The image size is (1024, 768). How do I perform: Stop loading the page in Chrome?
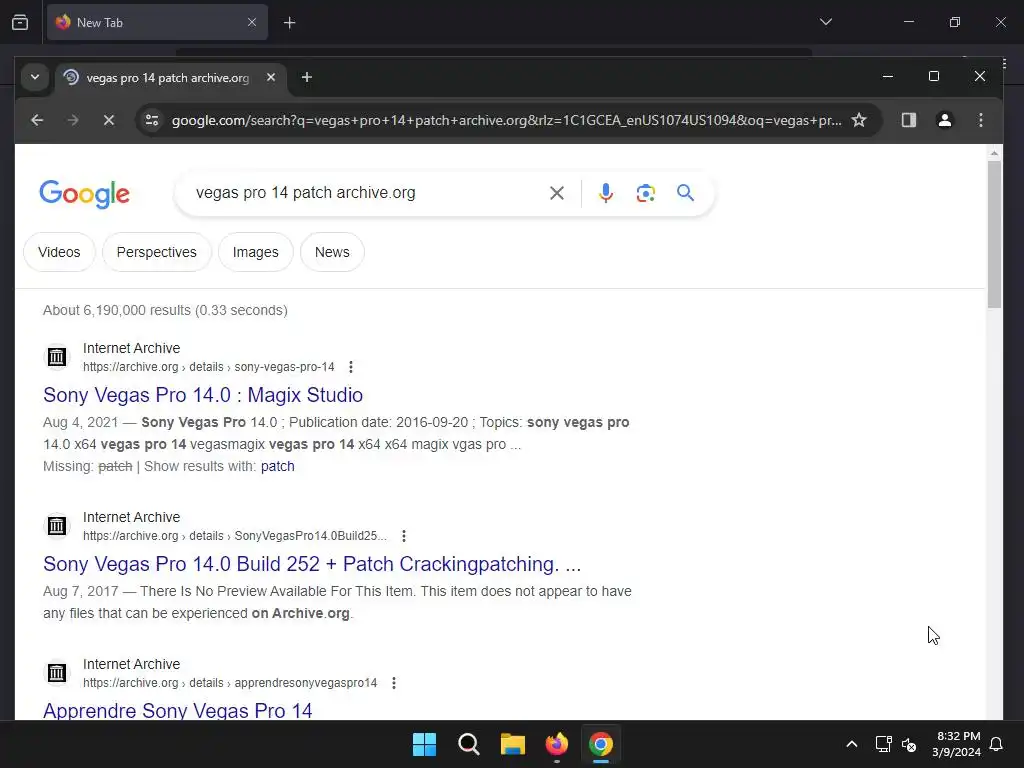pos(109,120)
